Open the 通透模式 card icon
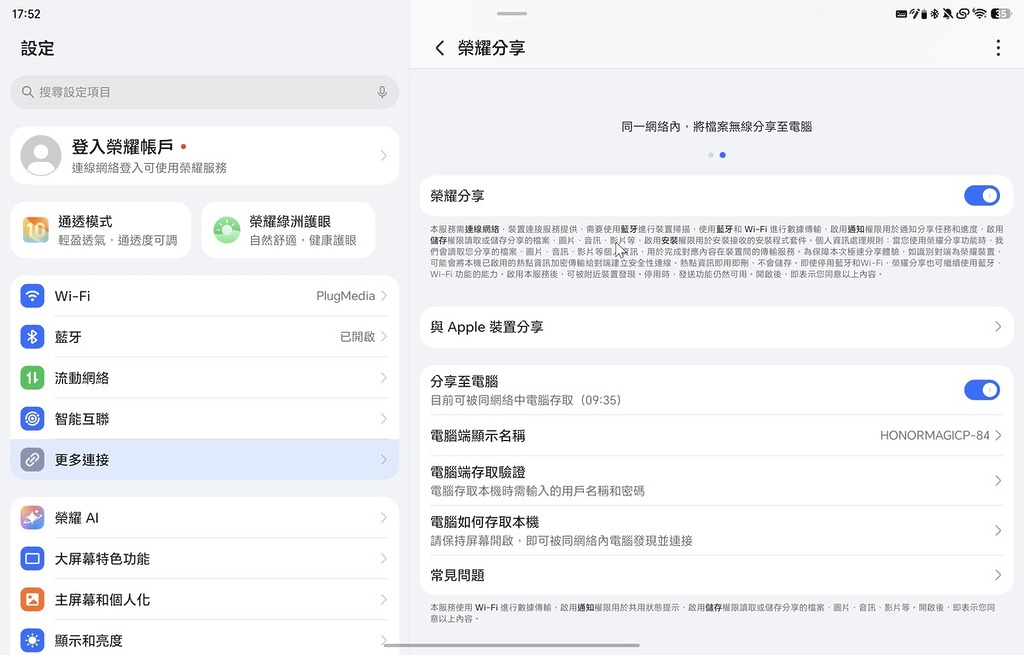The image size is (1024, 655). point(35,230)
